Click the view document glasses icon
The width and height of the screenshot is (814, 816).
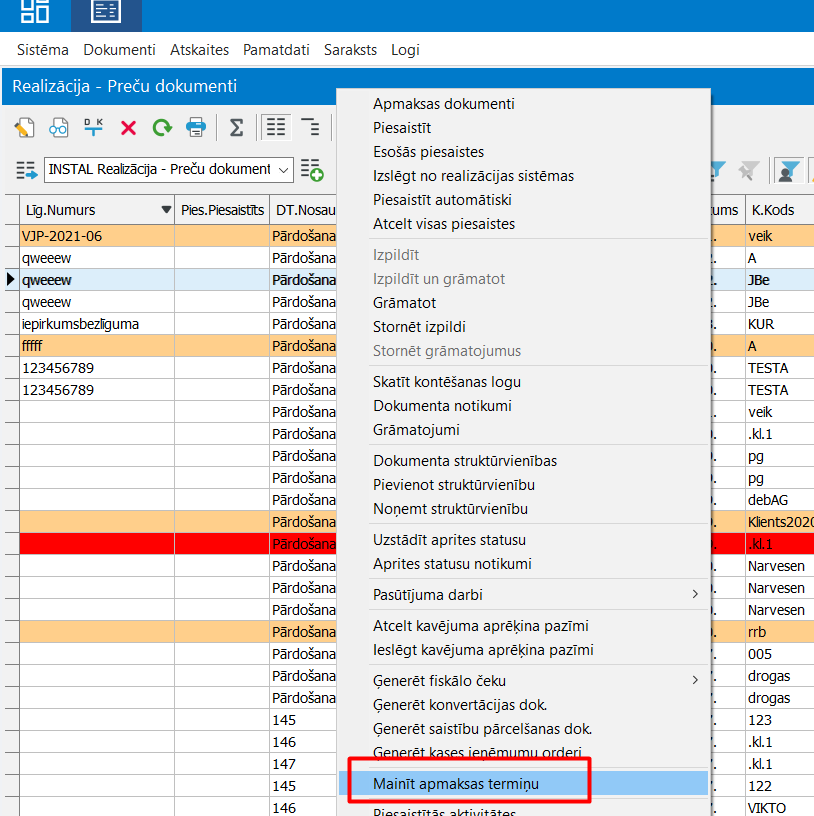tap(59, 127)
